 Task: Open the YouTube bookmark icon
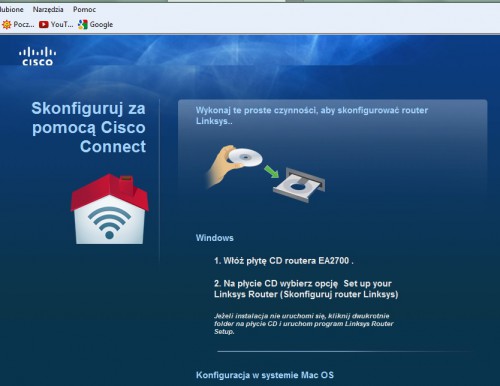[x=44, y=24]
